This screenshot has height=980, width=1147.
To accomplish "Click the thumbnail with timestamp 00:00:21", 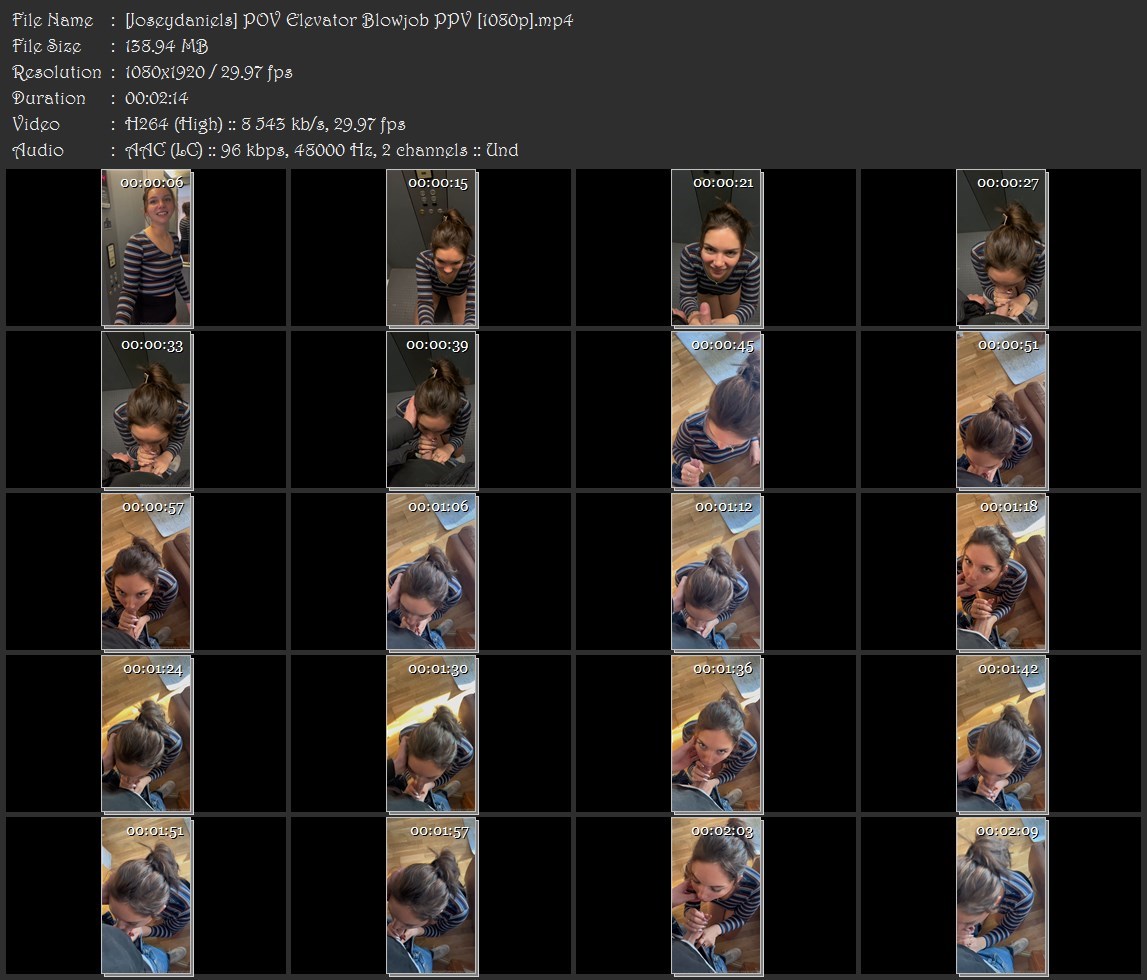I will pyautogui.click(x=717, y=248).
